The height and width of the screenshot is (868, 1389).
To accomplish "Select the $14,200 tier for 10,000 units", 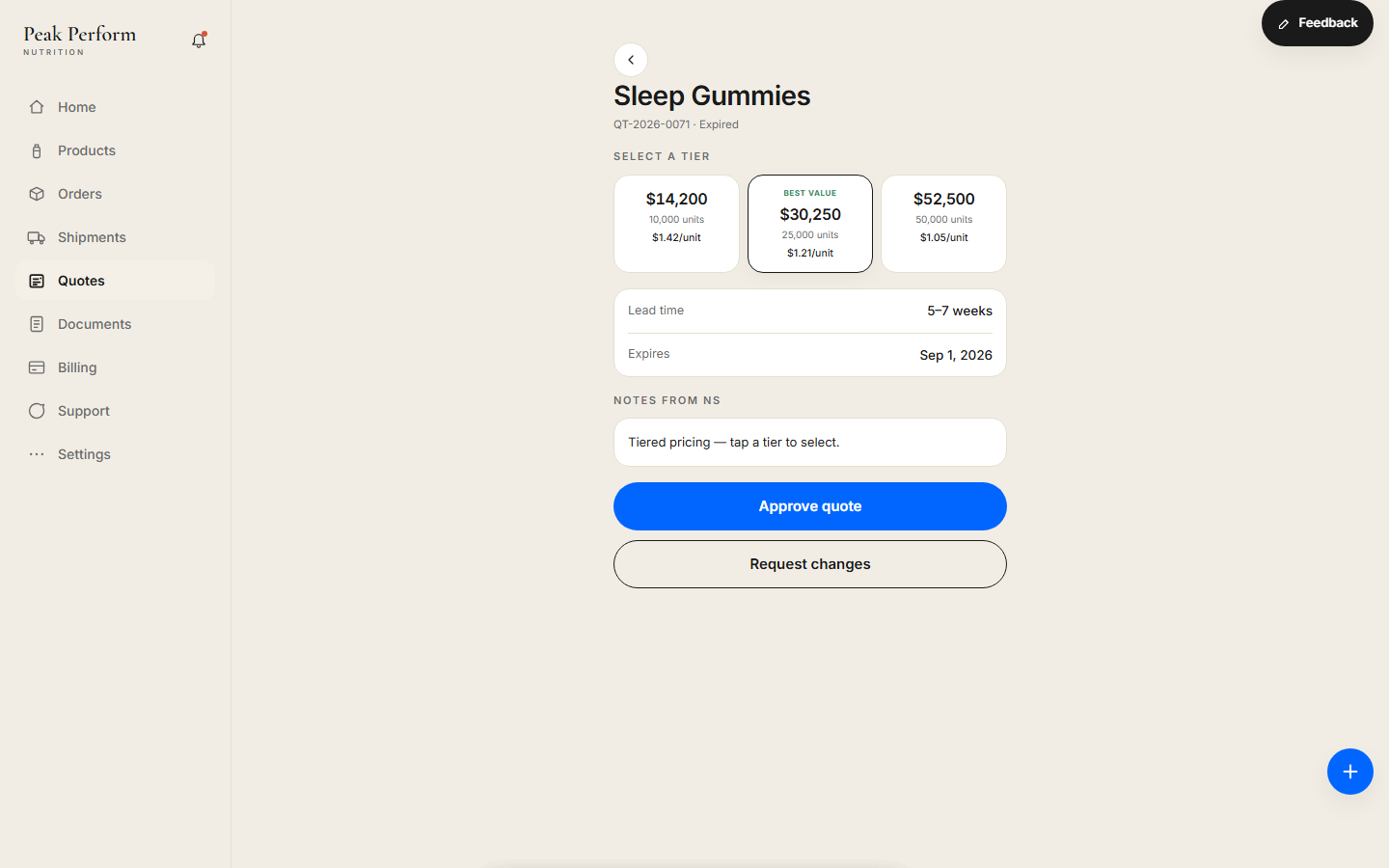I will (676, 224).
